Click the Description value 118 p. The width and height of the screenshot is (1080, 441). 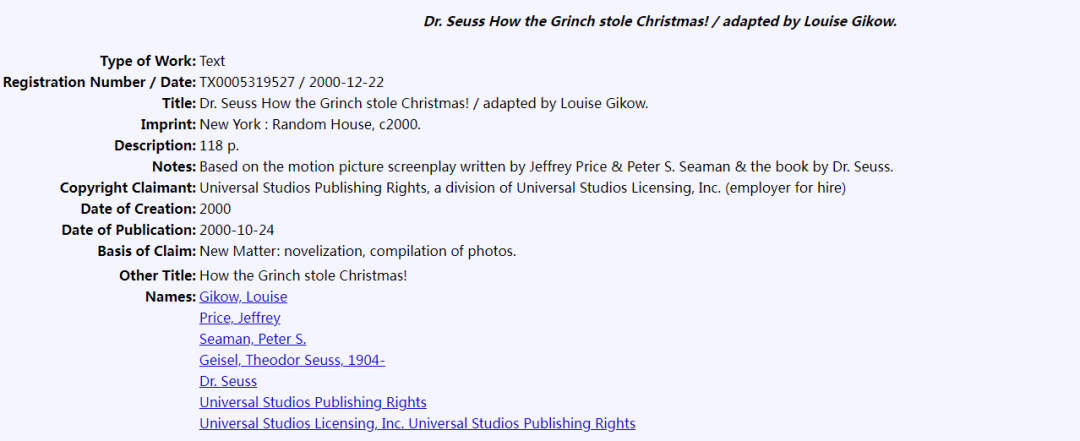click(x=219, y=146)
